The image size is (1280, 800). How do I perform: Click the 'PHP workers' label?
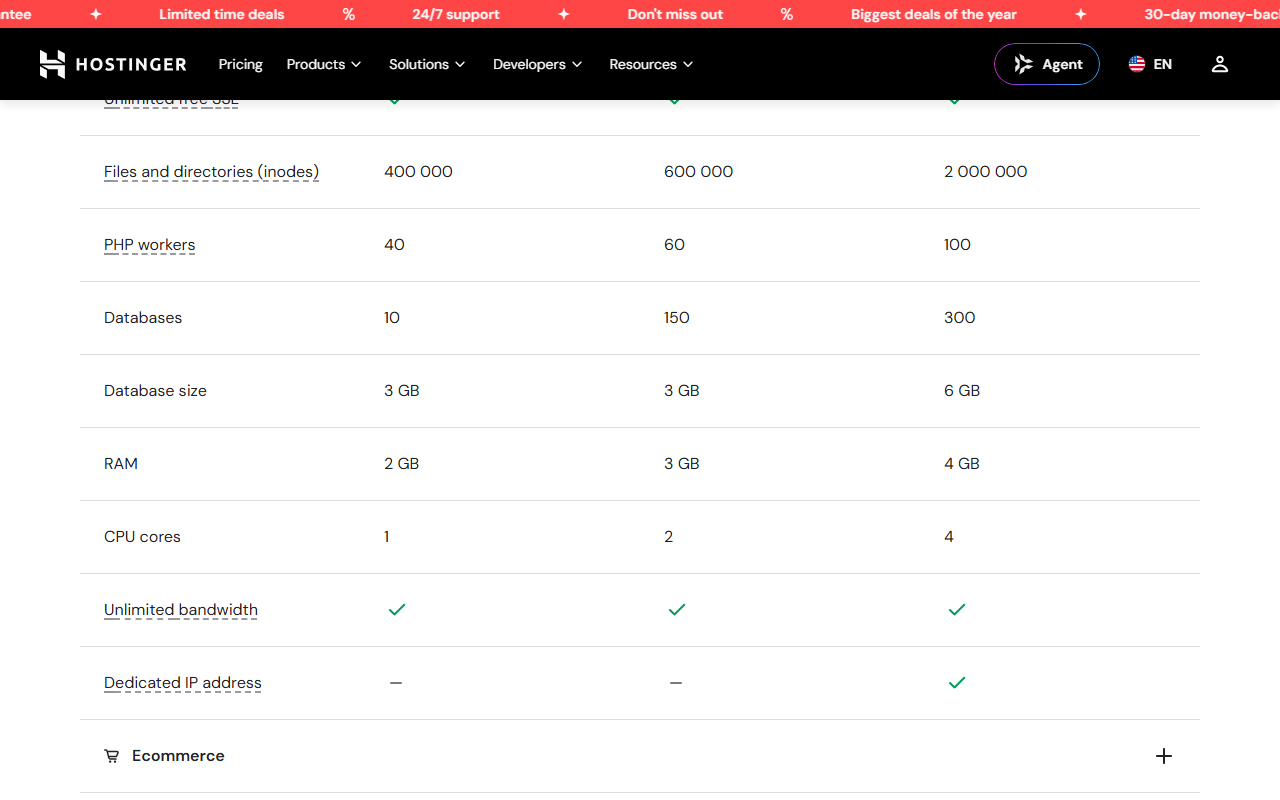pyautogui.click(x=149, y=245)
